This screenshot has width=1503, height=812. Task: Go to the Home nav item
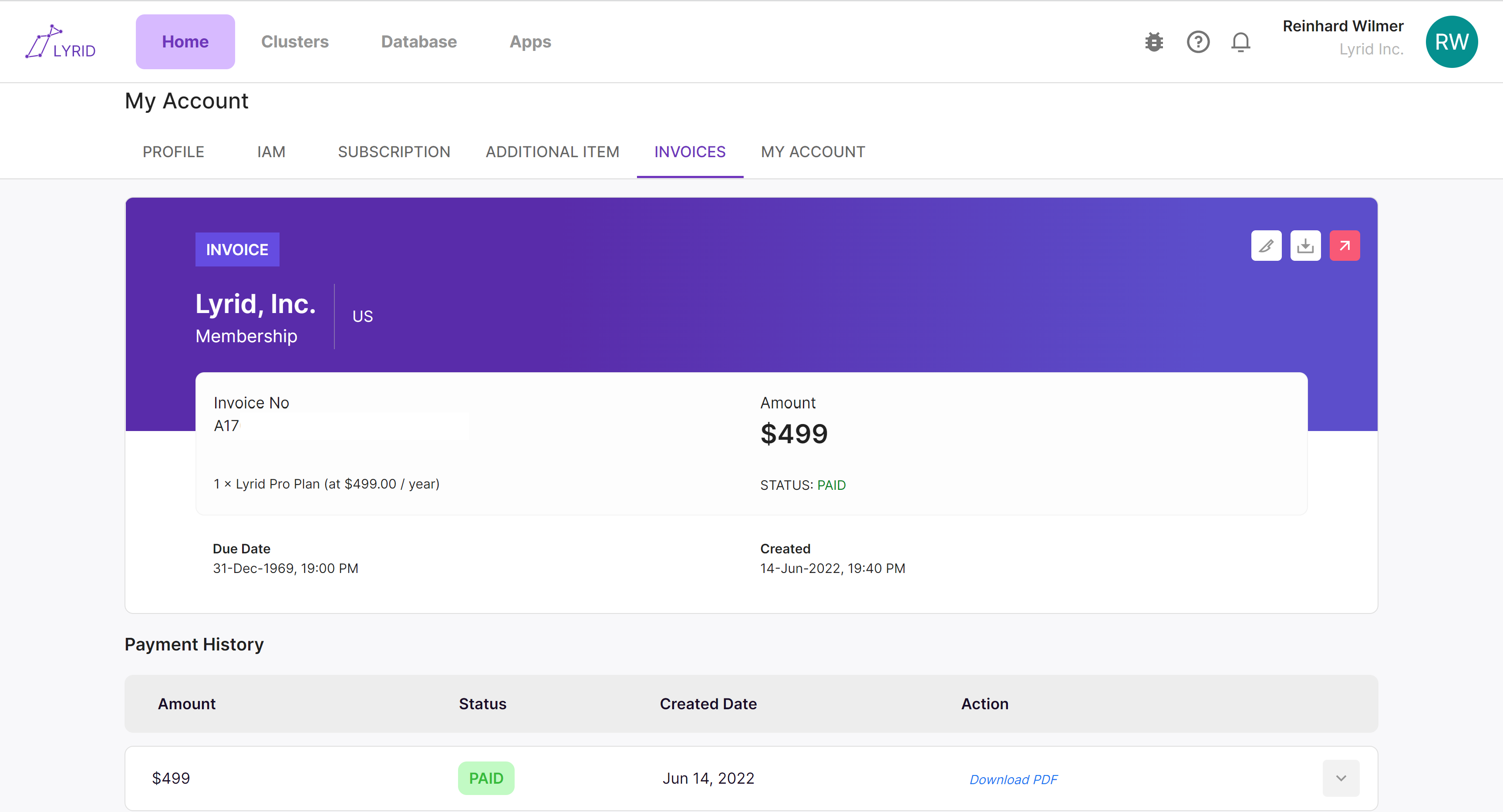[x=185, y=42]
